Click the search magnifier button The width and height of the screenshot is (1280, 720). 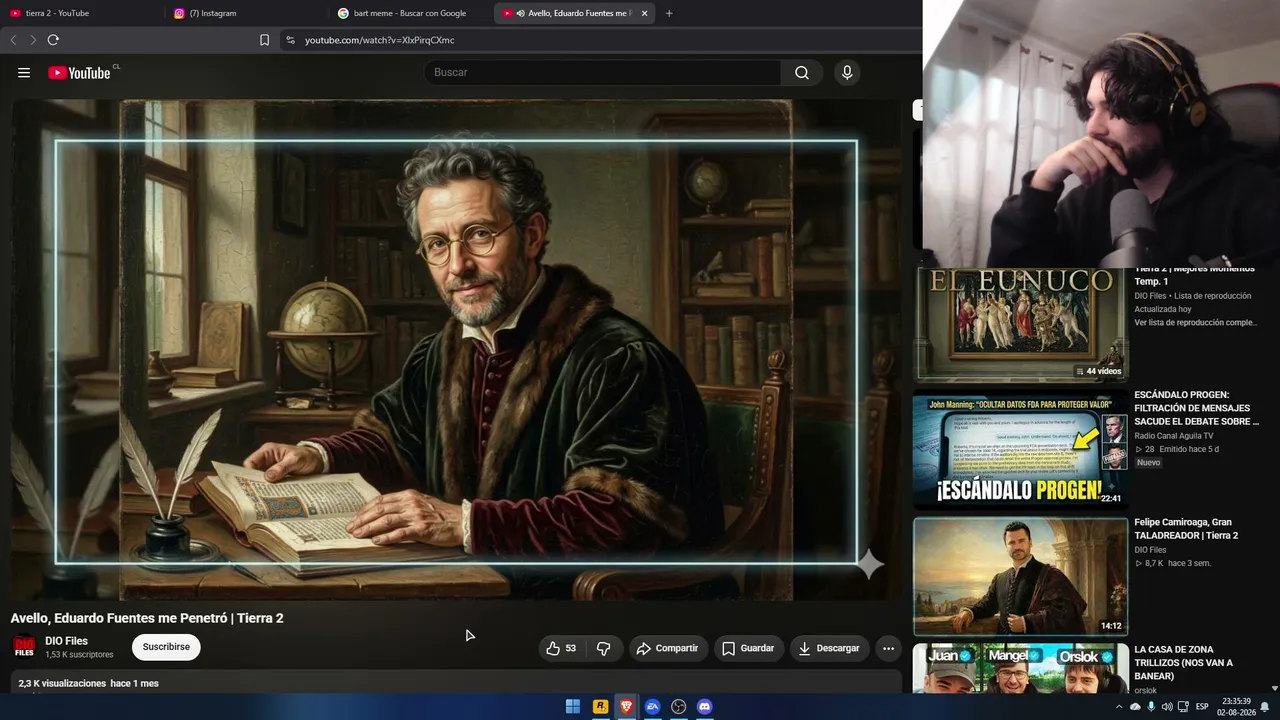(802, 73)
